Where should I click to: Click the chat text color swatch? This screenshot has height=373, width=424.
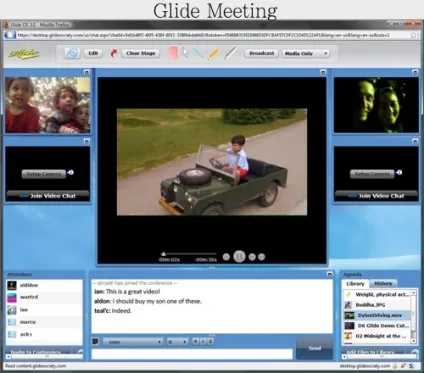(95, 342)
